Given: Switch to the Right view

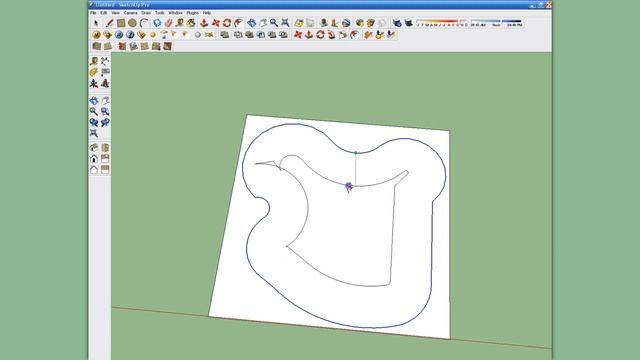Looking at the screenshot, I should [x=105, y=158].
